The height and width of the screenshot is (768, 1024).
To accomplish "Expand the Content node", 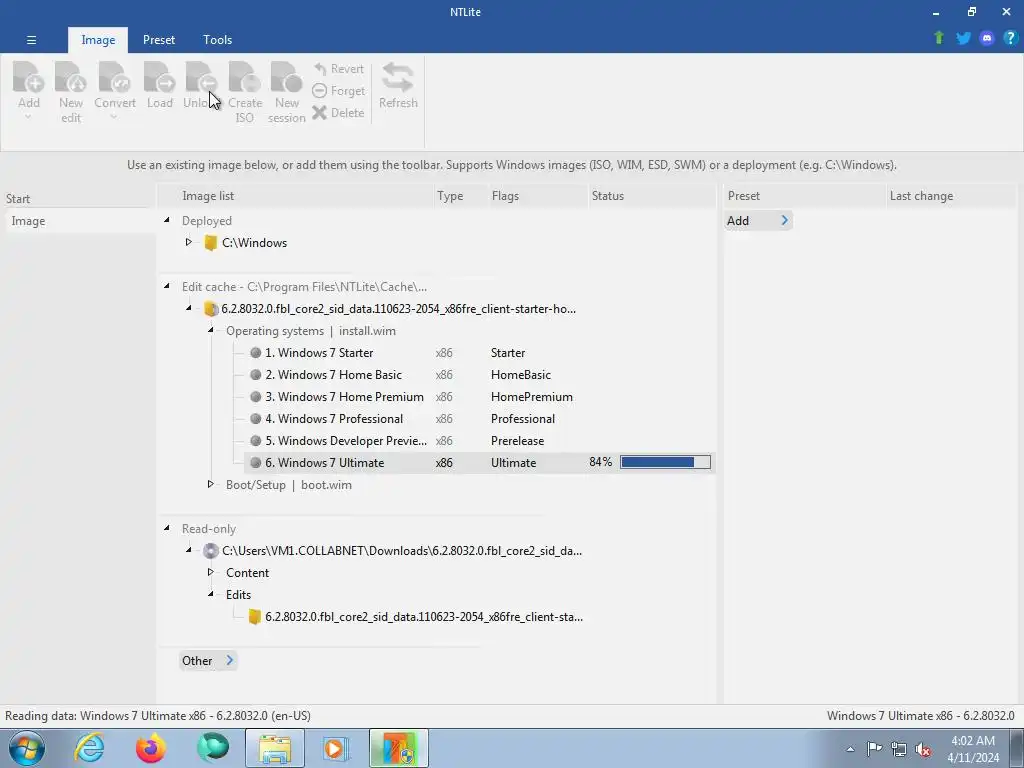I will [210, 572].
